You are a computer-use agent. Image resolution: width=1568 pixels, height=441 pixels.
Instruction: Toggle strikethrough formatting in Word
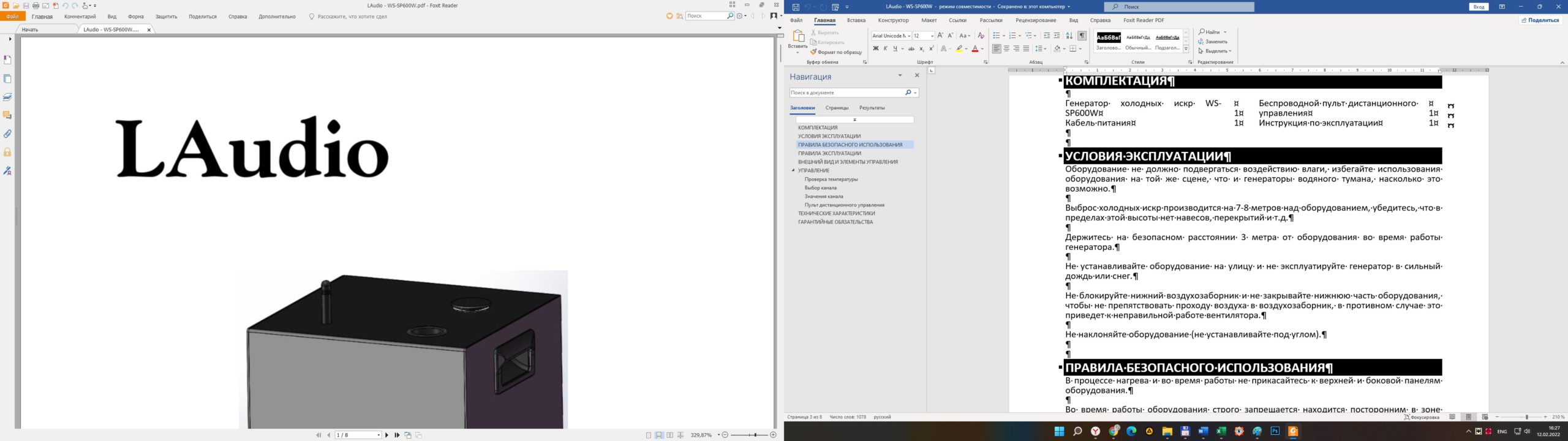[911, 48]
